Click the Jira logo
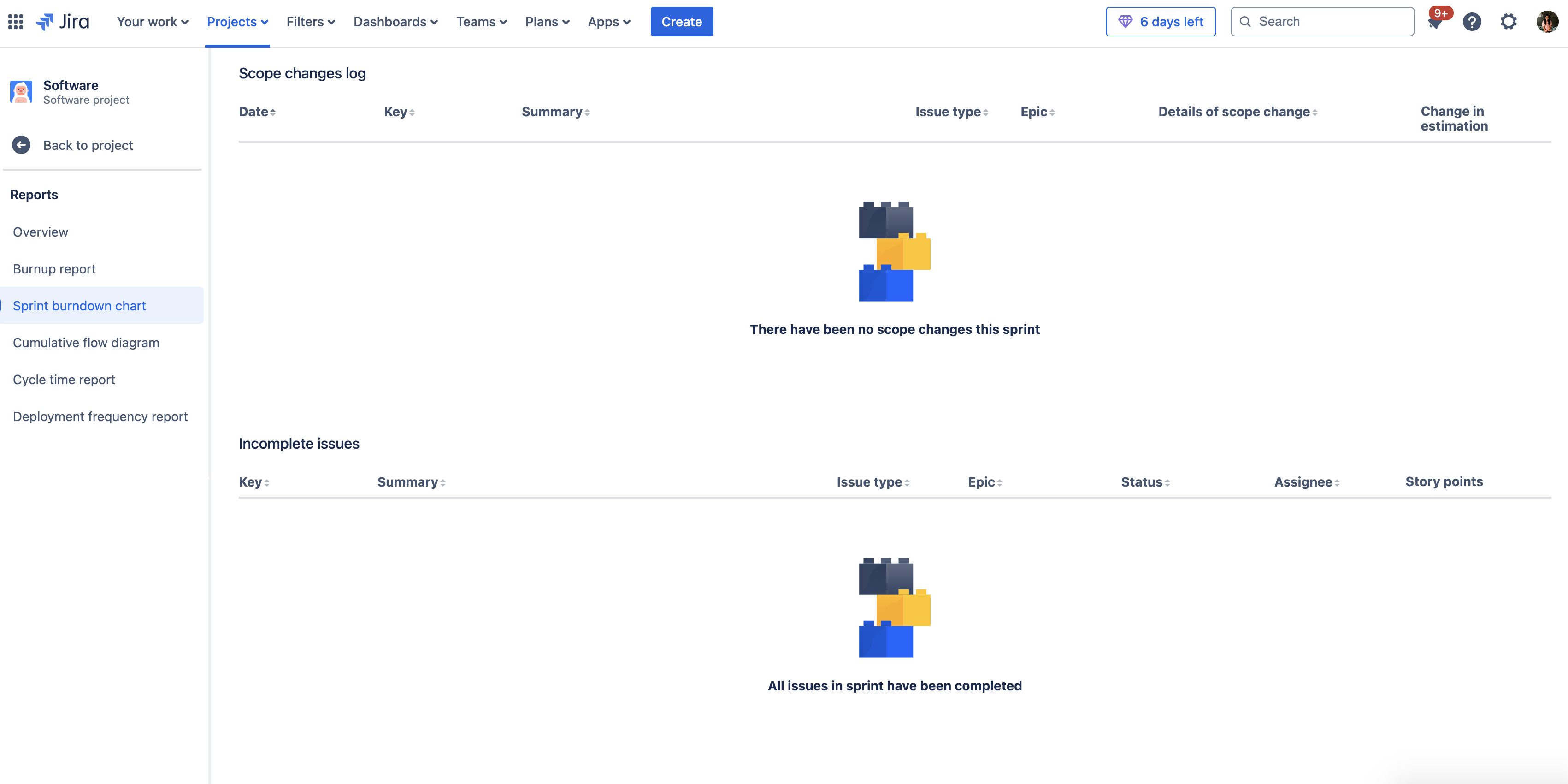Viewport: 1568px width, 784px height. coord(63,22)
